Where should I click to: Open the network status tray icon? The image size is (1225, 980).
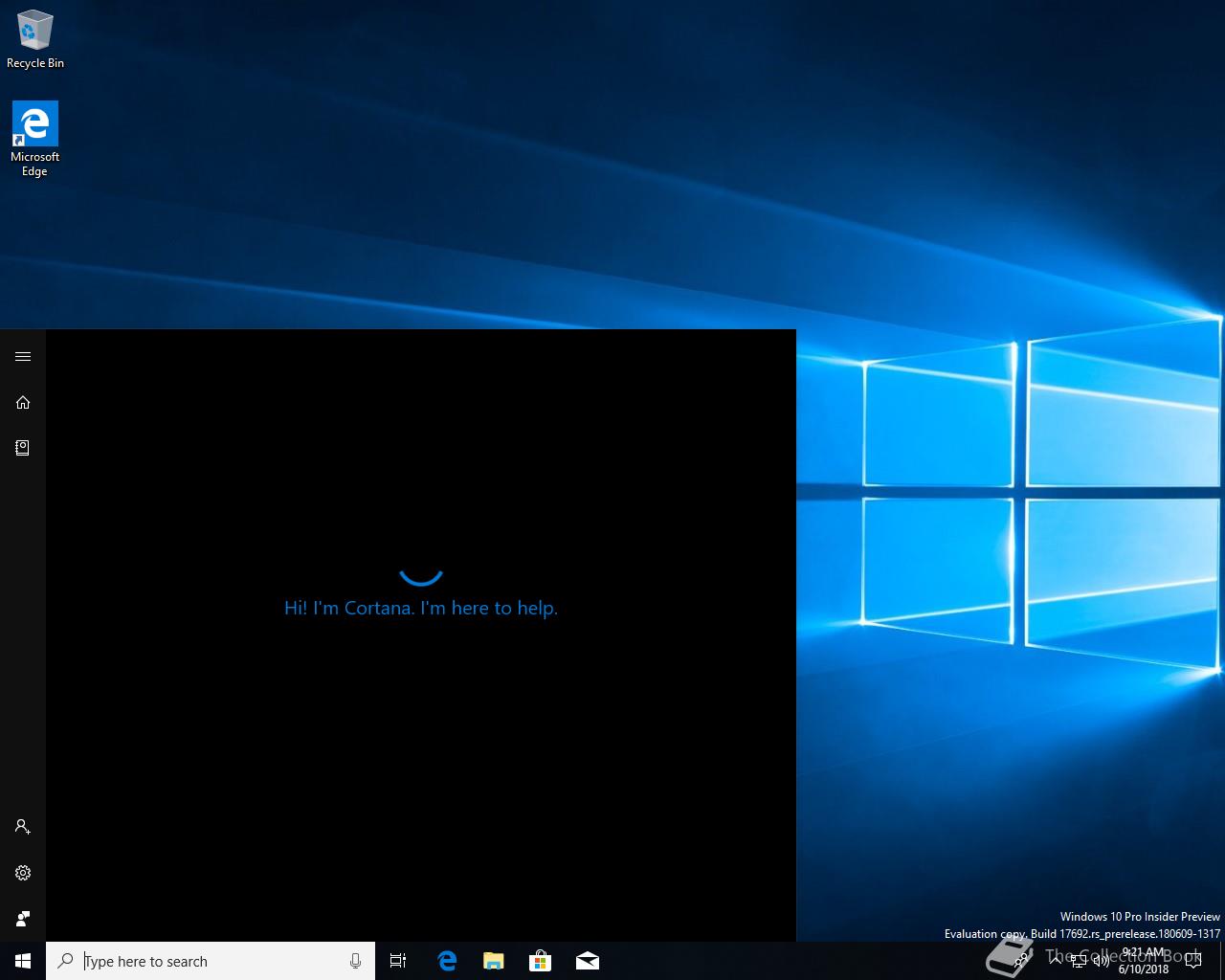[1079, 962]
